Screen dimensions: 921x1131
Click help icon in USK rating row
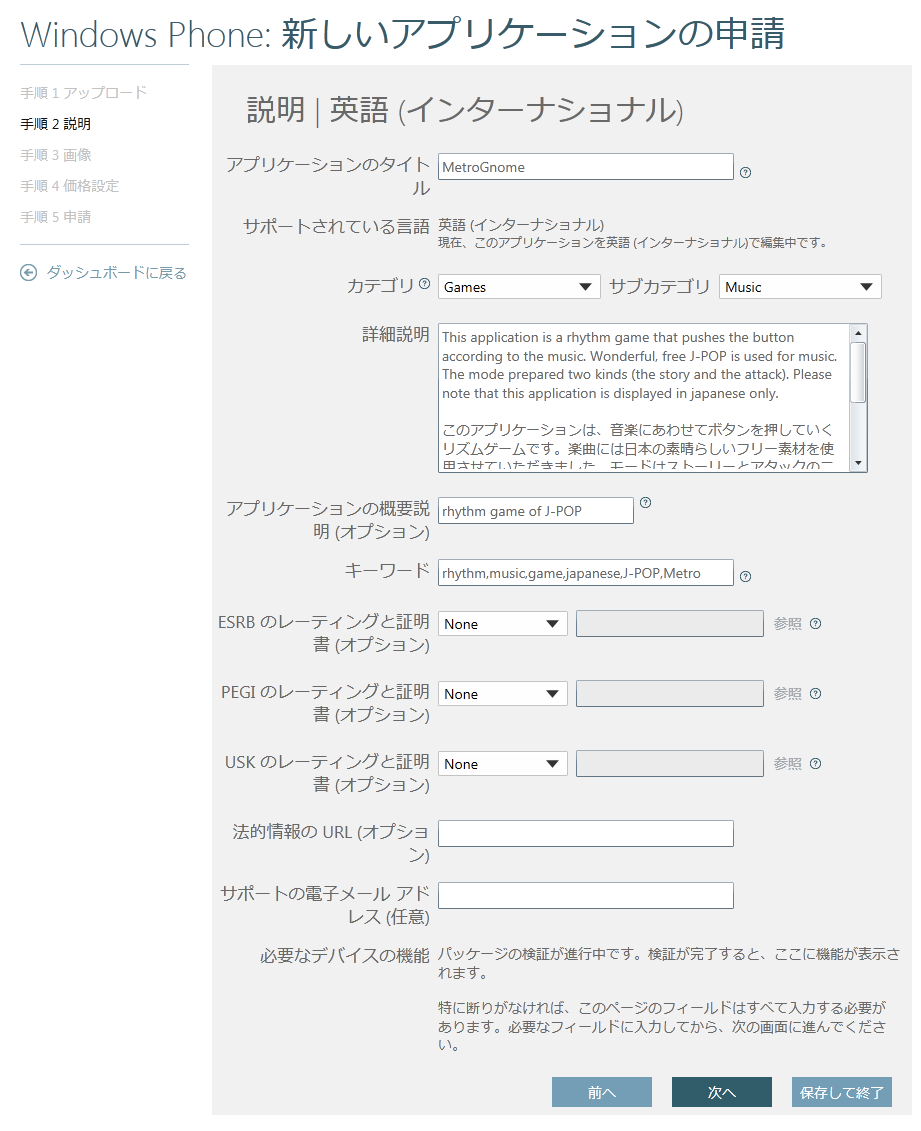816,763
